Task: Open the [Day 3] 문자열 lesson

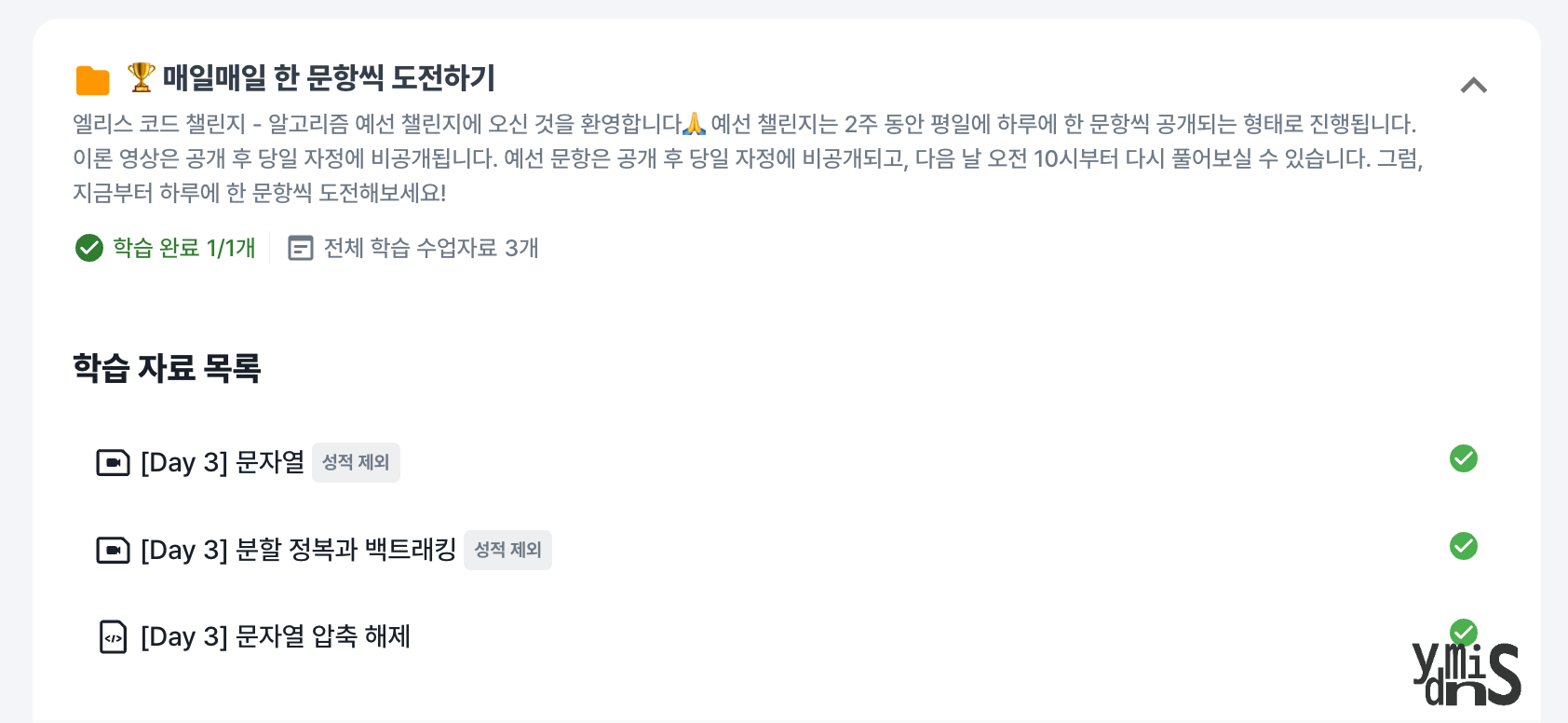Action: [x=223, y=462]
